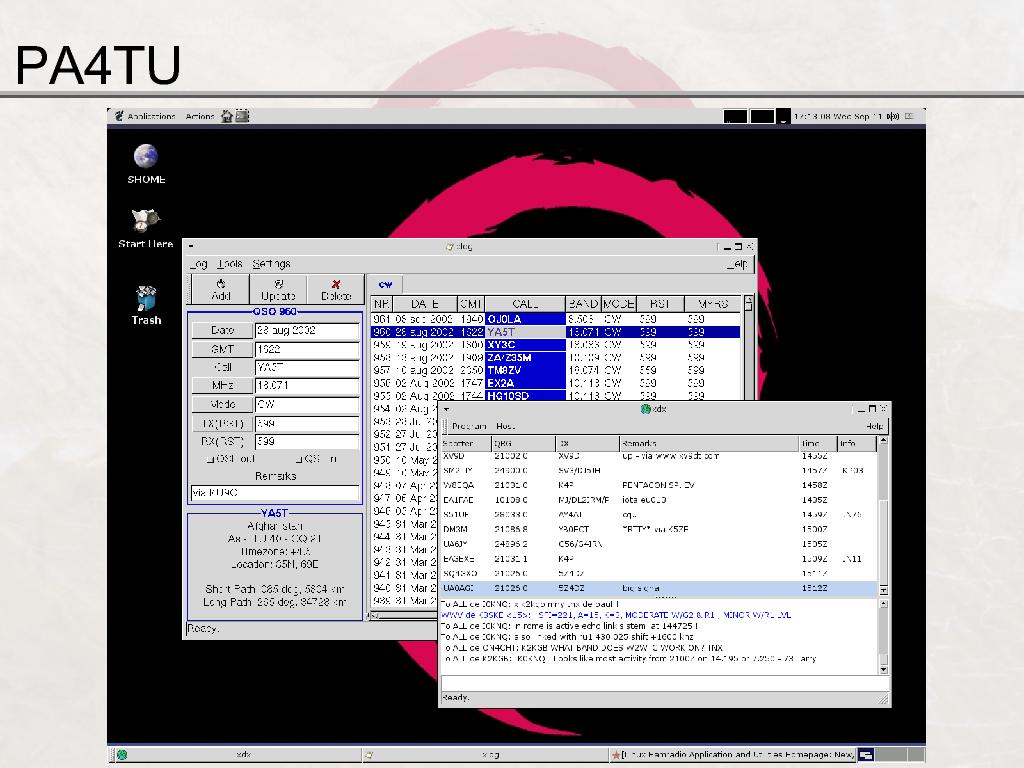Open the Start Here desktop icon
The height and width of the screenshot is (768, 1024).
(146, 221)
